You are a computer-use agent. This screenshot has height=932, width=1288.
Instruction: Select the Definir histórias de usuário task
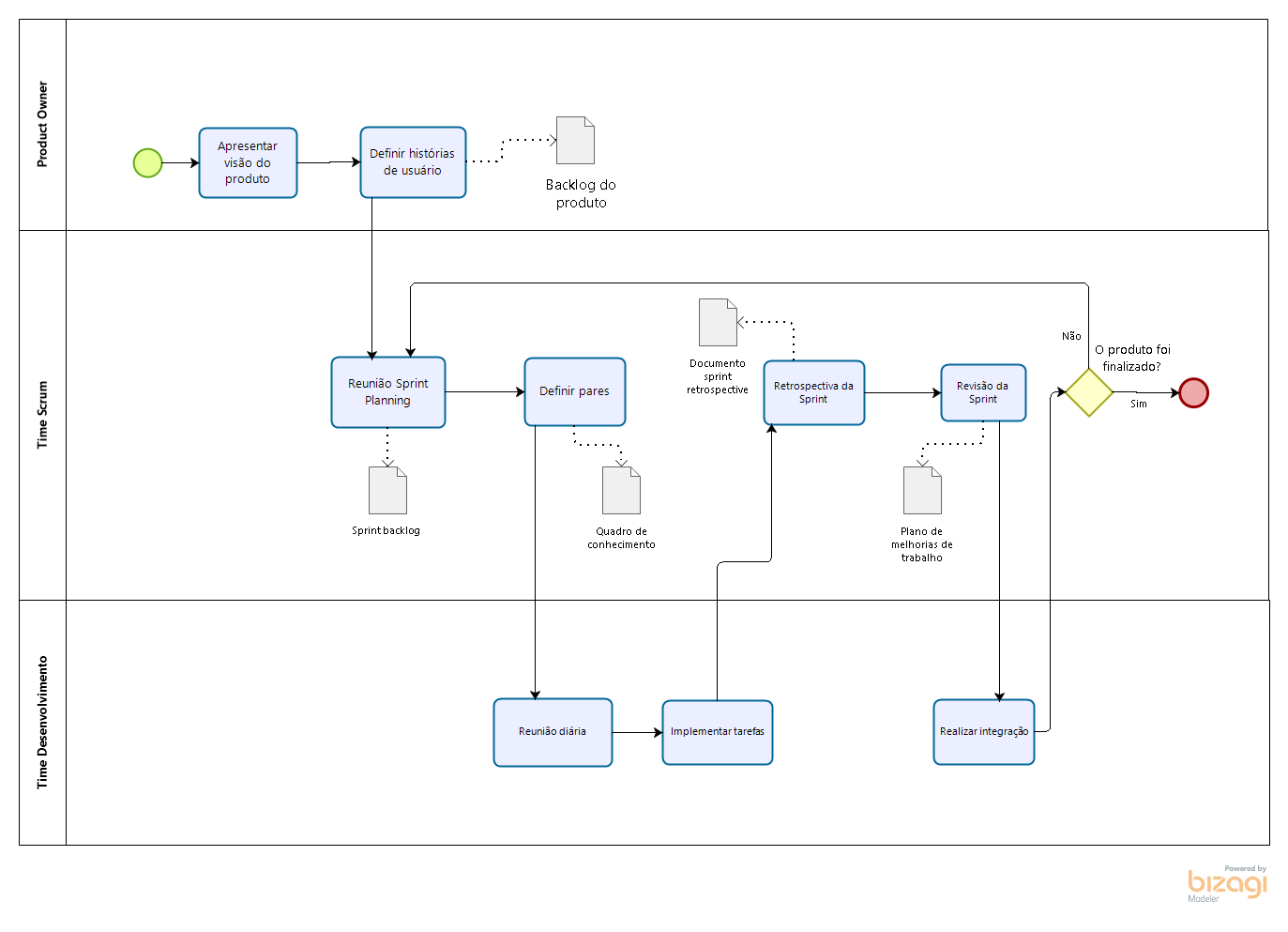click(x=413, y=162)
